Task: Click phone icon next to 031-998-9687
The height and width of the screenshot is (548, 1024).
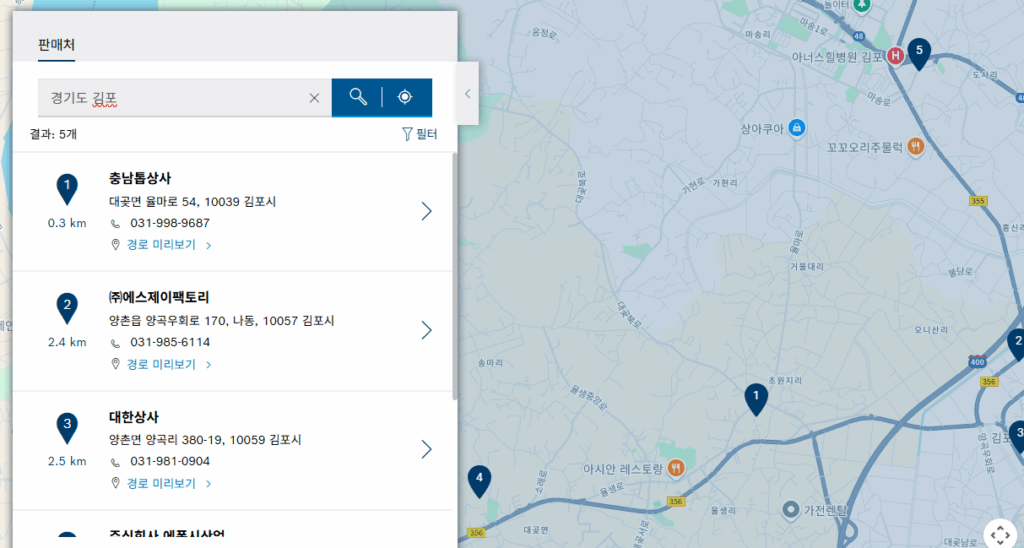Action: click(115, 224)
